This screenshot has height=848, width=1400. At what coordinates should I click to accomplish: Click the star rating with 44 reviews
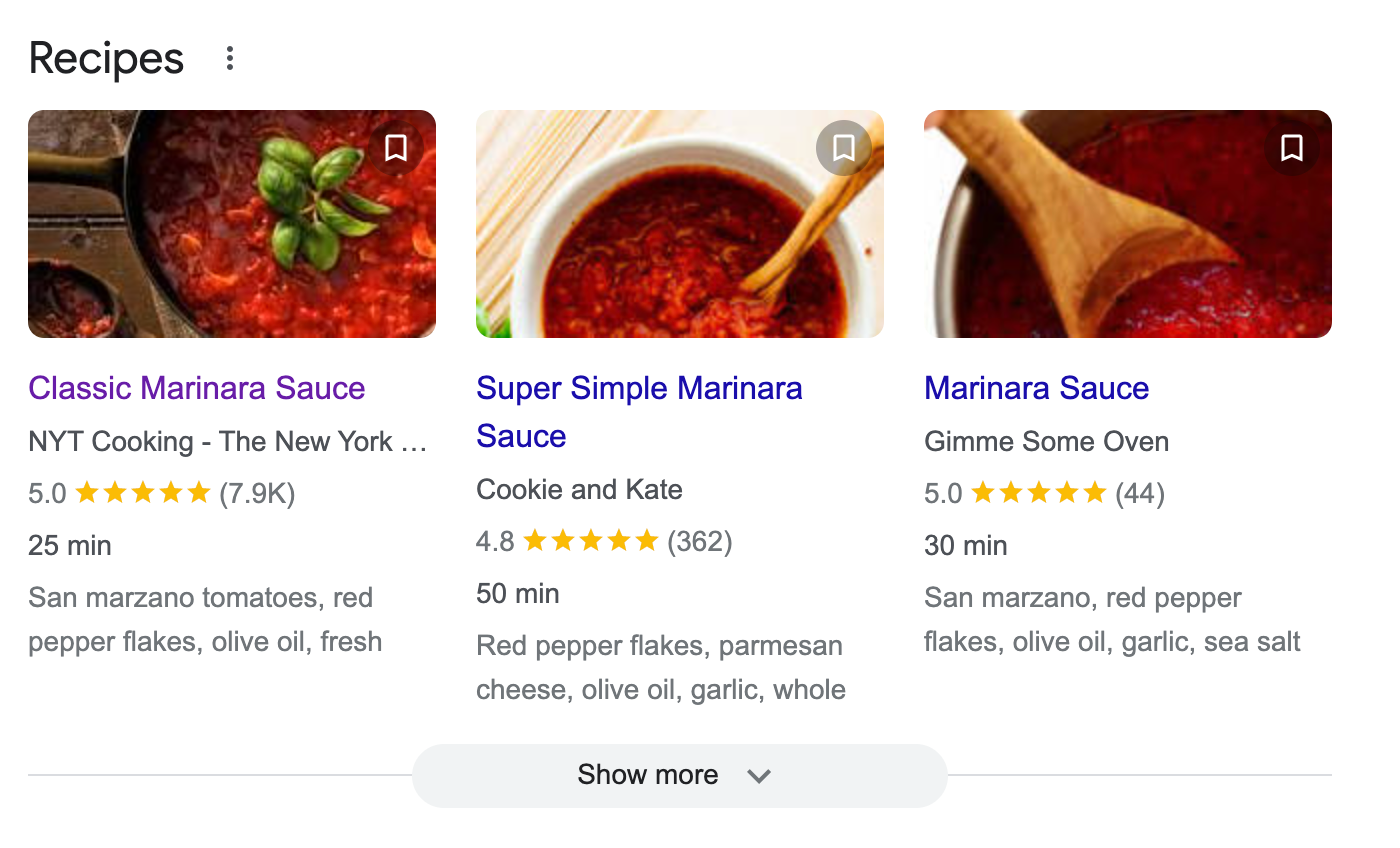coord(1044,494)
